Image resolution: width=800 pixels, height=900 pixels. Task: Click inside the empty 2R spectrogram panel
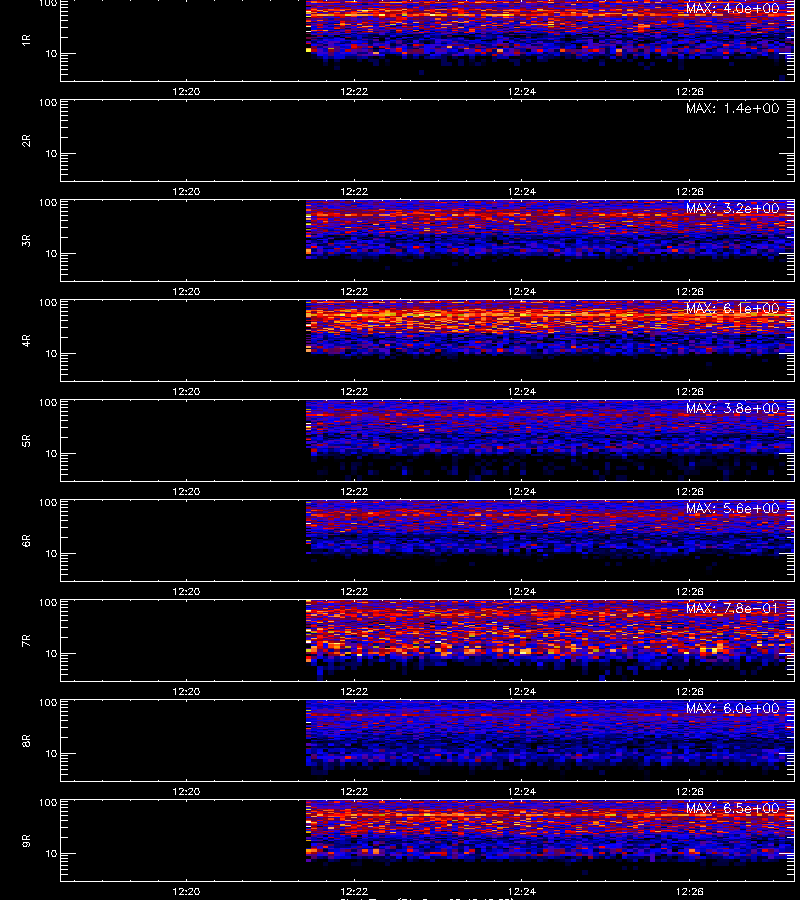(427, 141)
